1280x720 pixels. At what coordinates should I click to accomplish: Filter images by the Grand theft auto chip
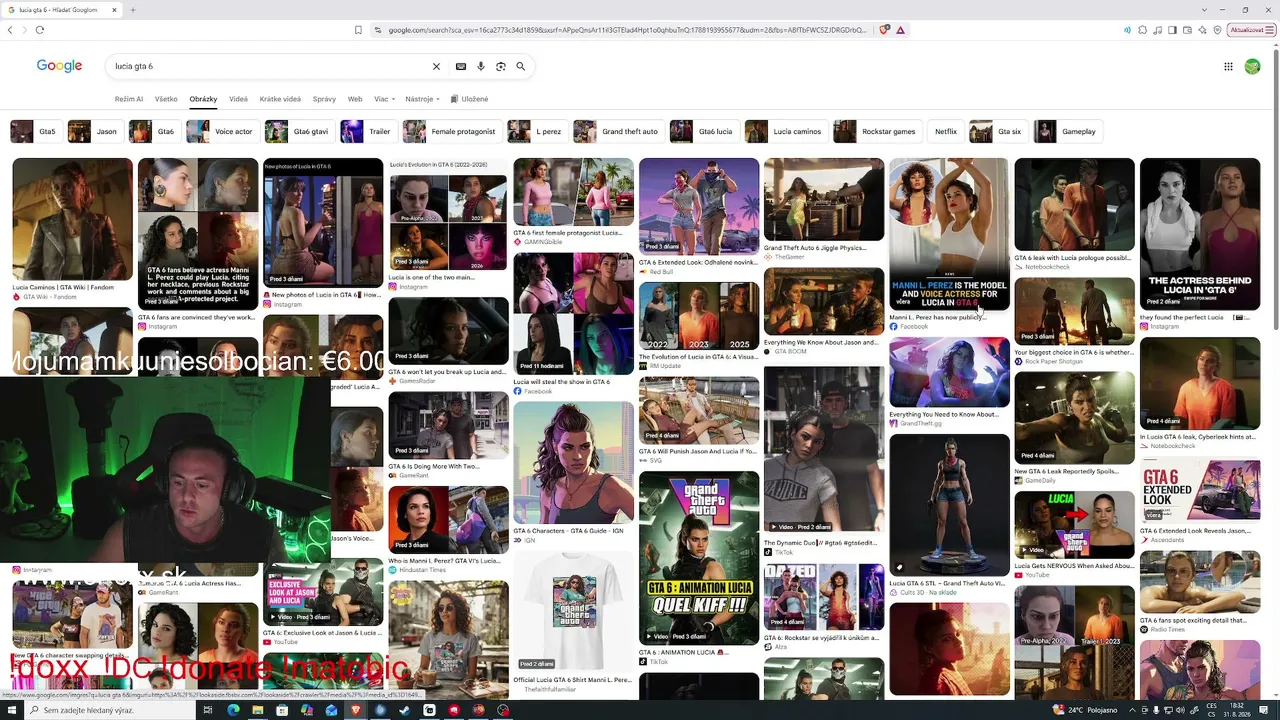pos(618,131)
